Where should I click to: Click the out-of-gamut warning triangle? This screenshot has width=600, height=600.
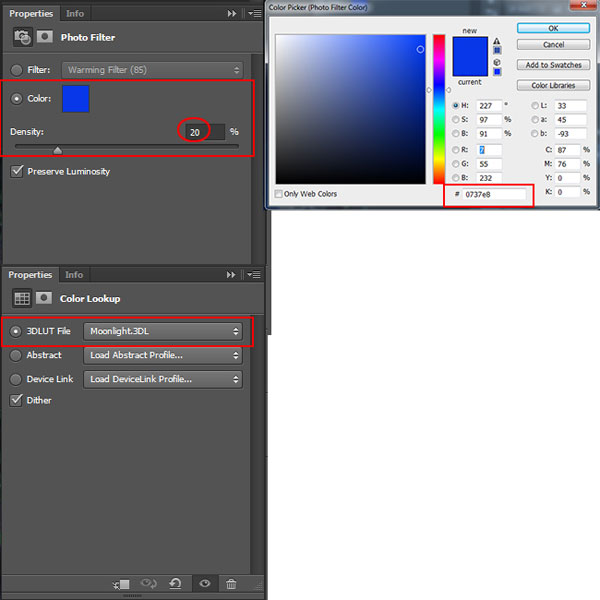497,41
